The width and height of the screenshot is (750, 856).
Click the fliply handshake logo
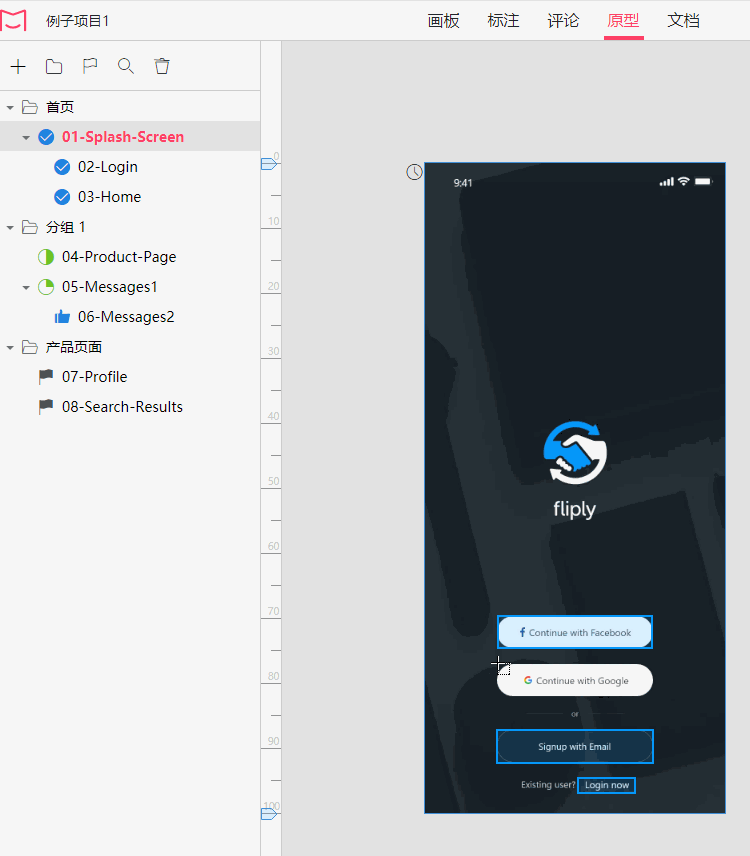(x=575, y=453)
